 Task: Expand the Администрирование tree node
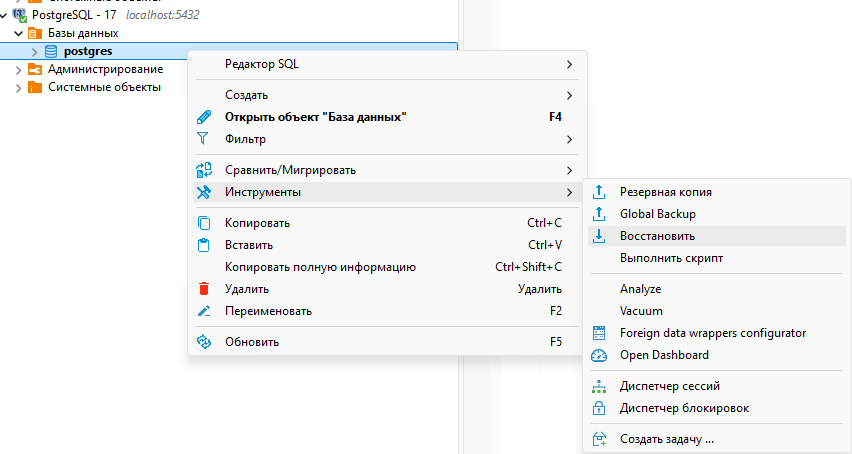tap(18, 70)
